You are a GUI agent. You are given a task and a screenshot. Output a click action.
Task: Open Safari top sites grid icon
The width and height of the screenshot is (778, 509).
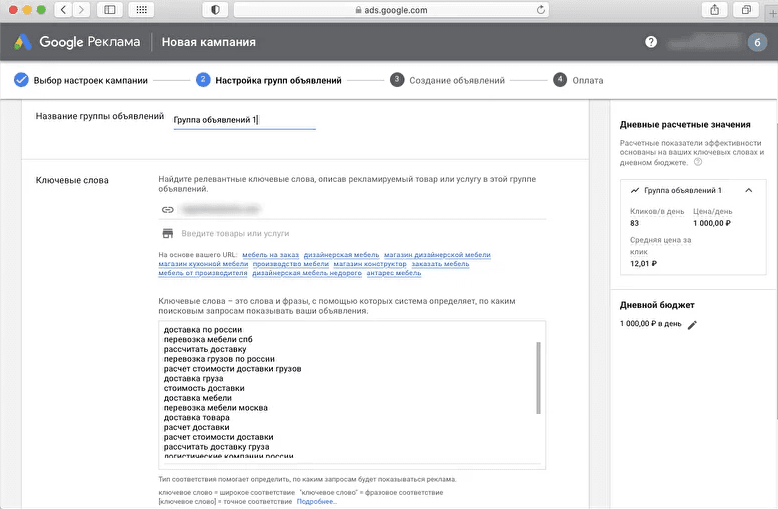141,10
